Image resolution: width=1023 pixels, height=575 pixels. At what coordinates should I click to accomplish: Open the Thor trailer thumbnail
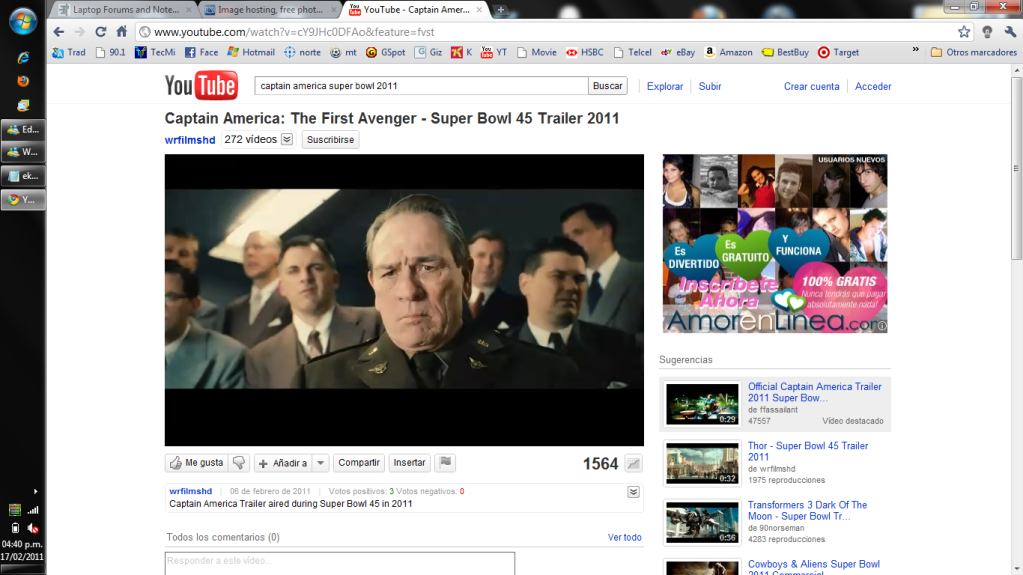(702, 463)
